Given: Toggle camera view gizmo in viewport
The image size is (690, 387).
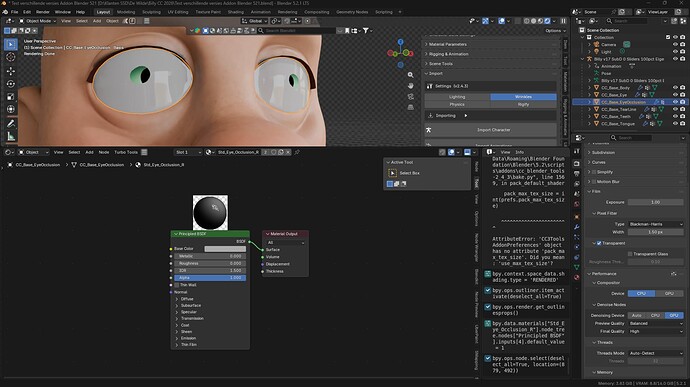Looking at the screenshot, I should click(x=411, y=96).
